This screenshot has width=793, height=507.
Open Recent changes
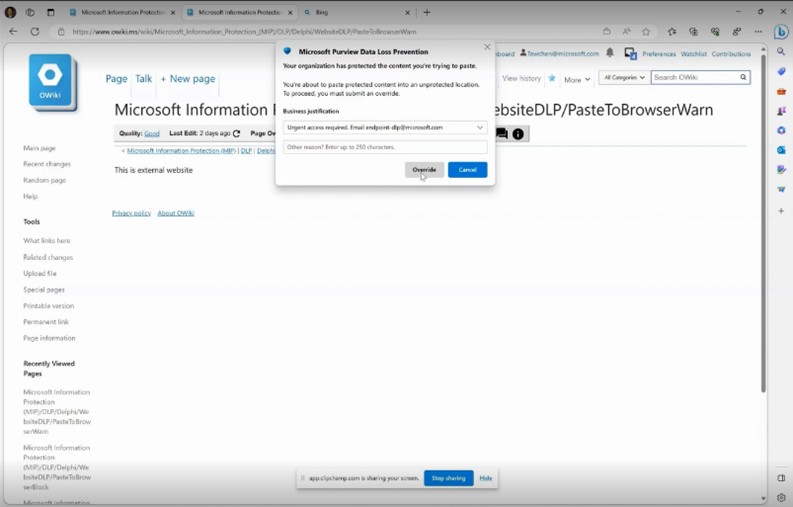pos(47,164)
